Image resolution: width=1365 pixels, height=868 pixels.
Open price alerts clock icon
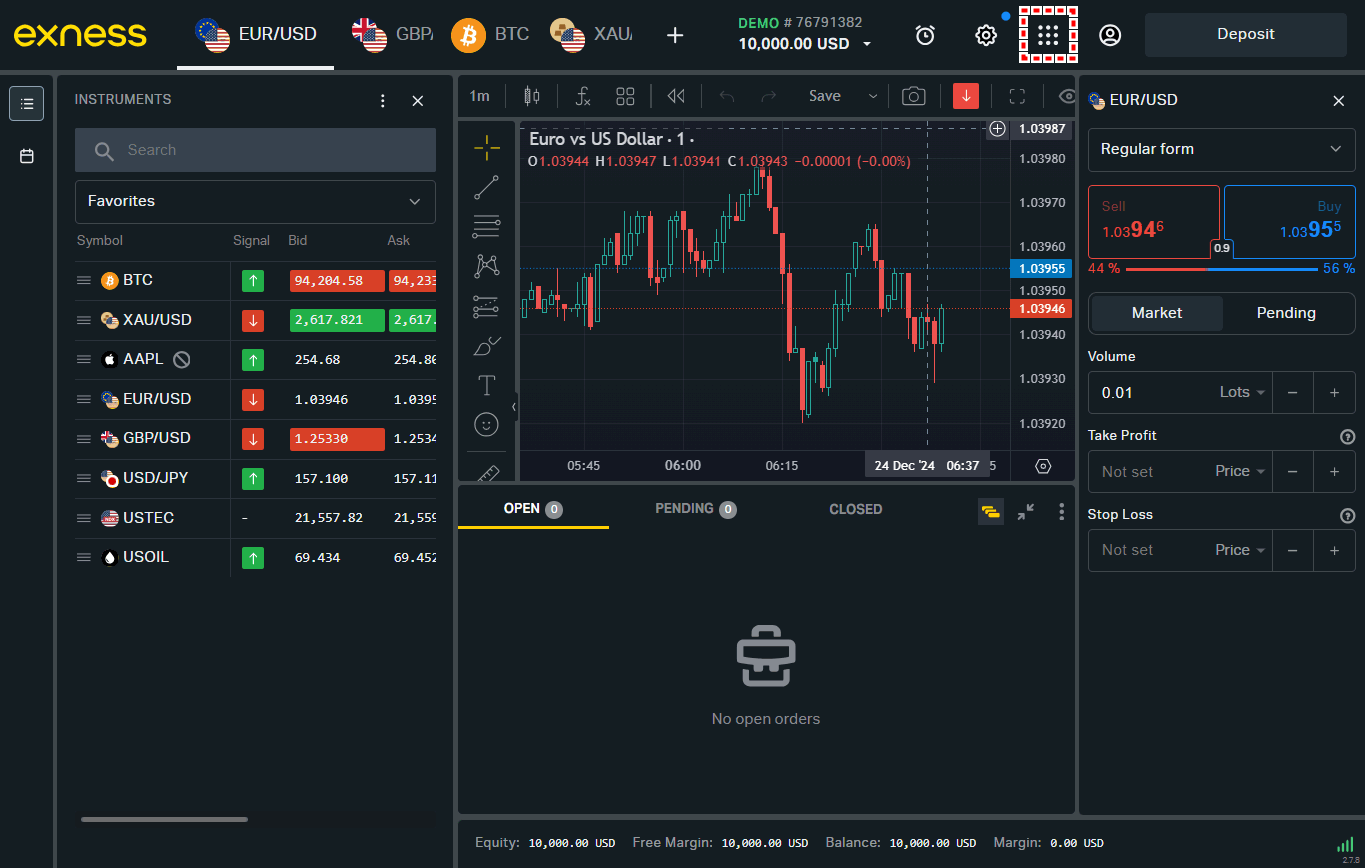[925, 35]
